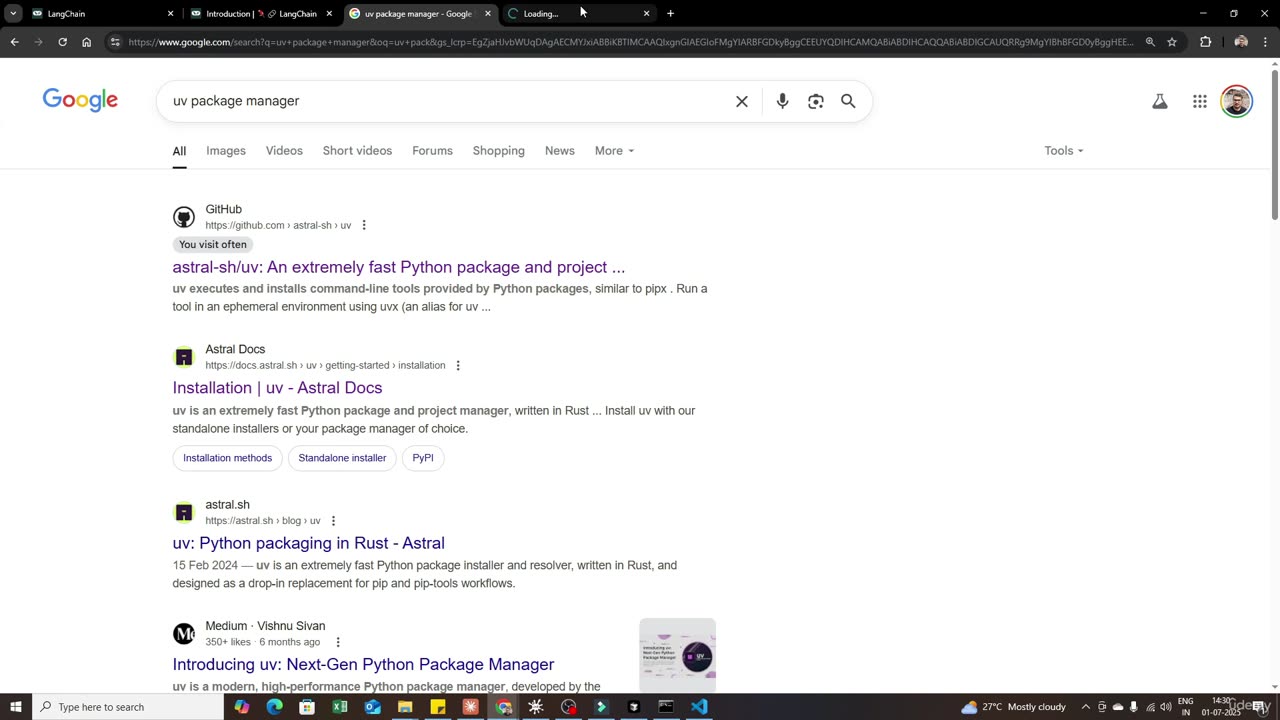Expand the More search filters dropdown
The image size is (1280, 720).
[x=614, y=151]
